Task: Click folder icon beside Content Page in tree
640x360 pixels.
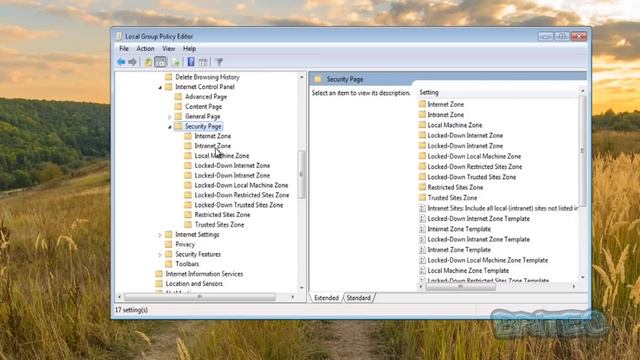Action: coord(178,106)
